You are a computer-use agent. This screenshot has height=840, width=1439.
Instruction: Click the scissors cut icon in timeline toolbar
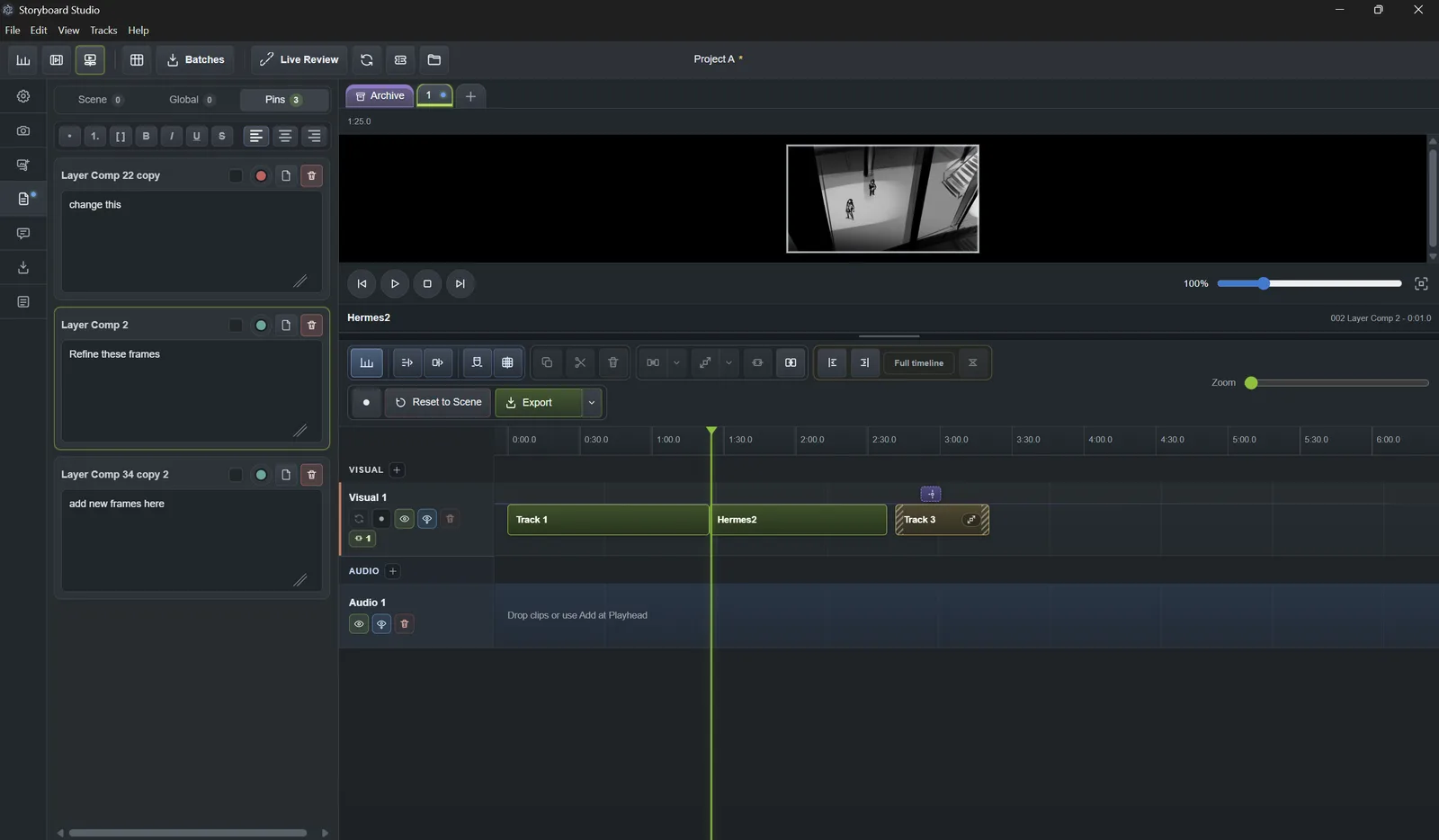(x=580, y=362)
